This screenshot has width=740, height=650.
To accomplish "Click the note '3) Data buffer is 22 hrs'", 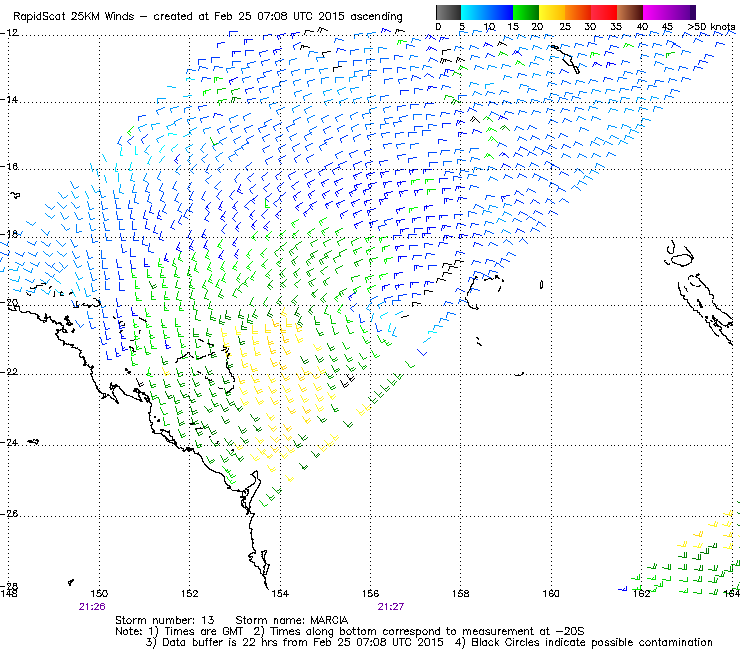I will (x=210, y=642).
